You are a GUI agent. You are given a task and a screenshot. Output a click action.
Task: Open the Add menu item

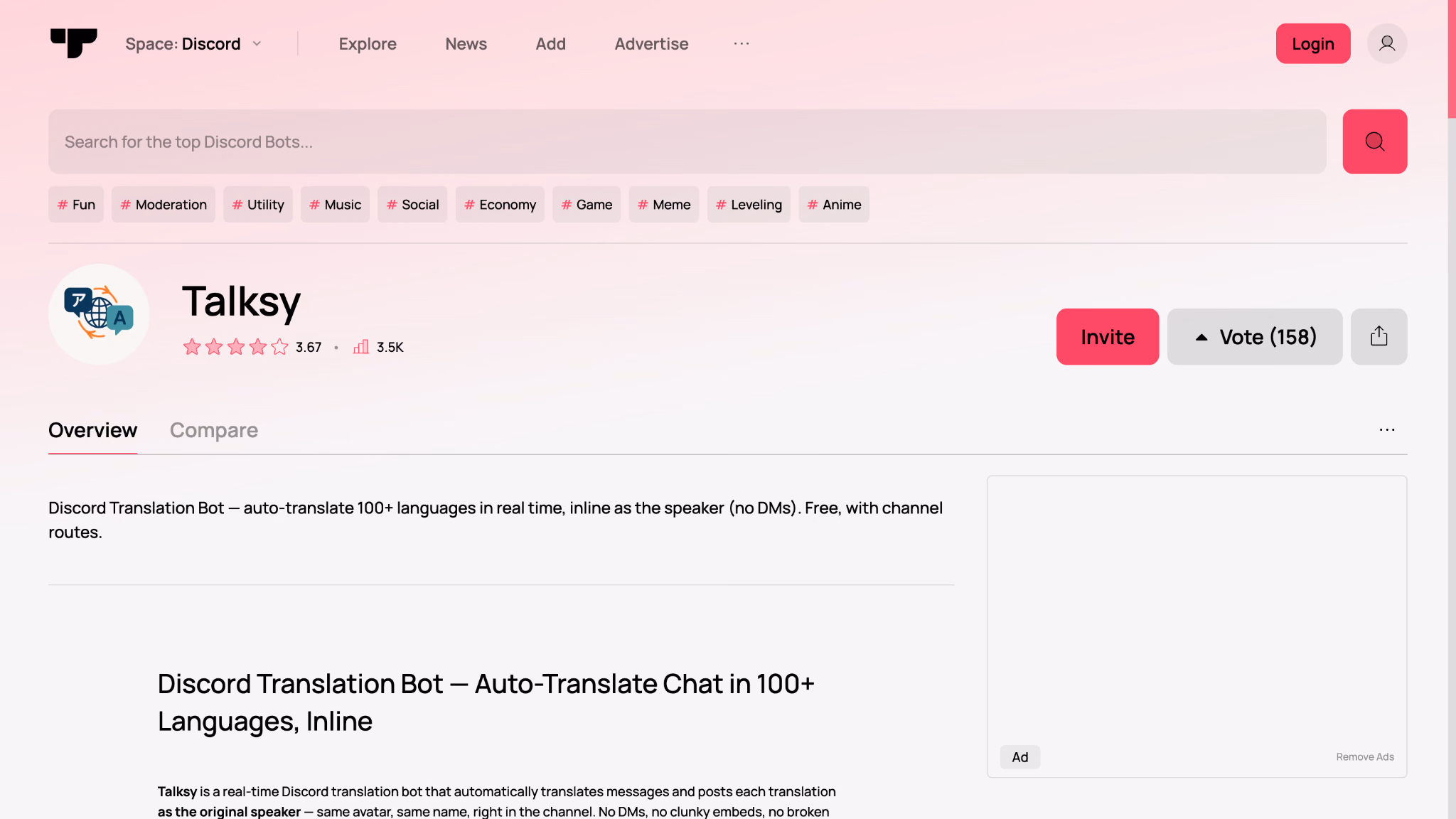pyautogui.click(x=550, y=43)
